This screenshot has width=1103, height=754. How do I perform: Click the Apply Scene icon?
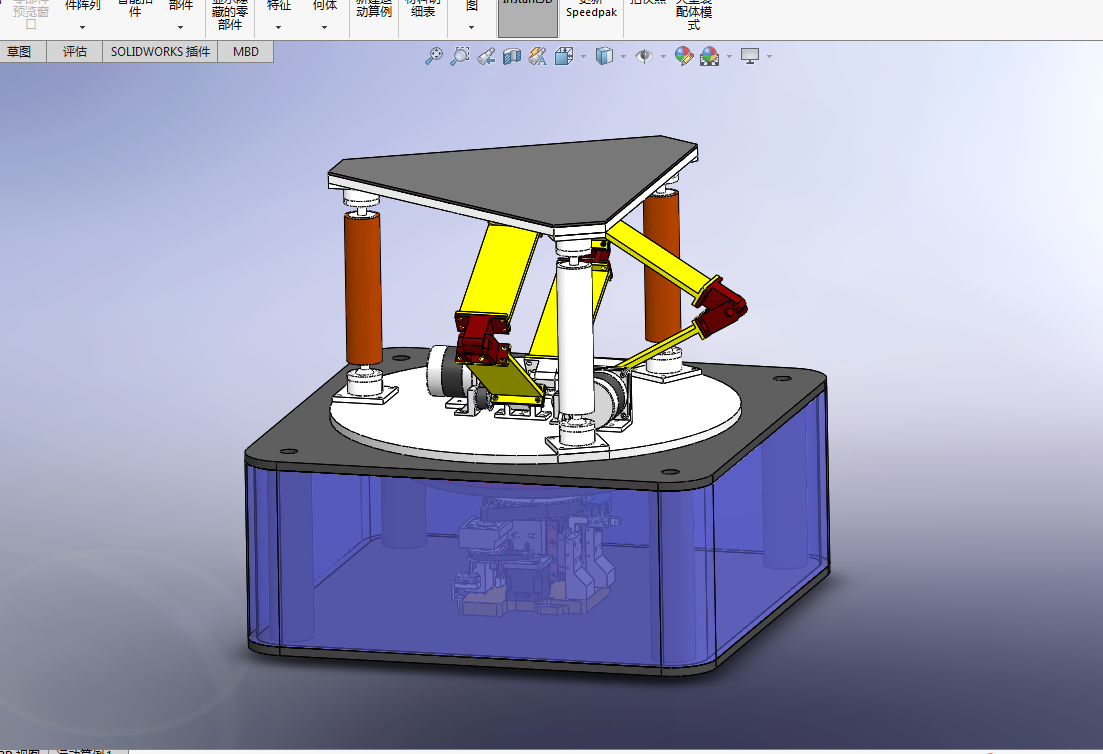pyautogui.click(x=710, y=56)
